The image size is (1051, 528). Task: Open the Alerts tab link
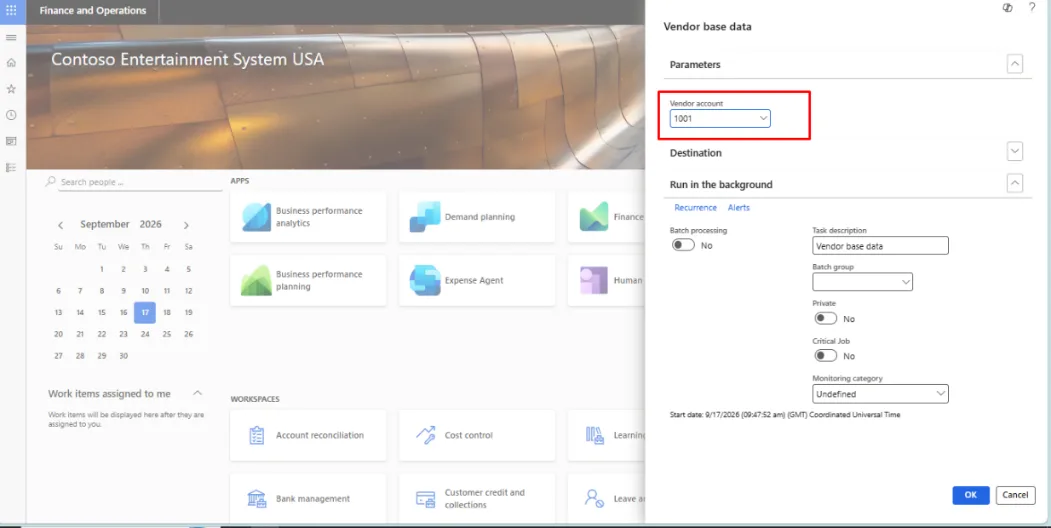pos(739,208)
